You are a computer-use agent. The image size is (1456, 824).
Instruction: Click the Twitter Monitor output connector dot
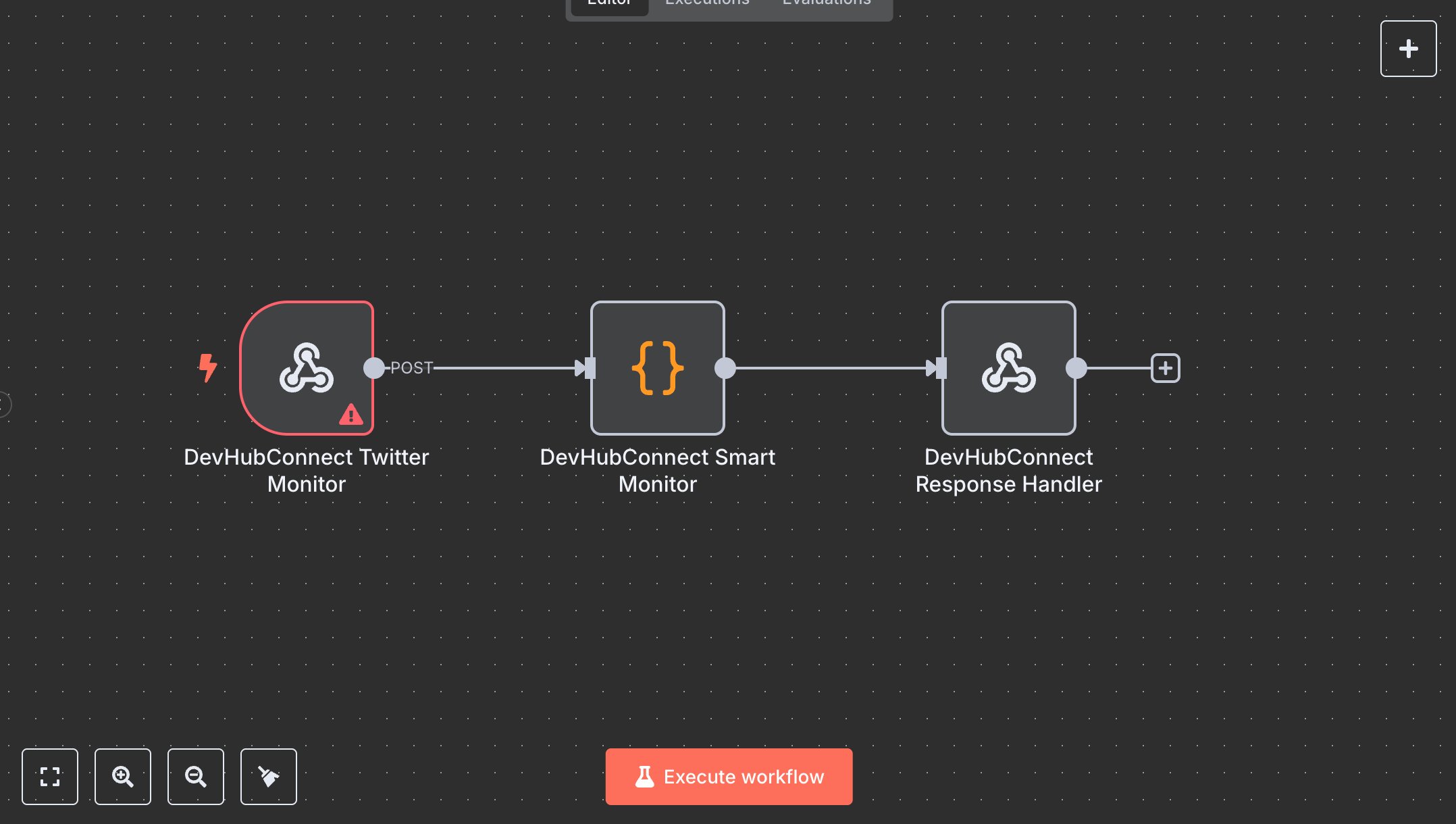[373, 368]
